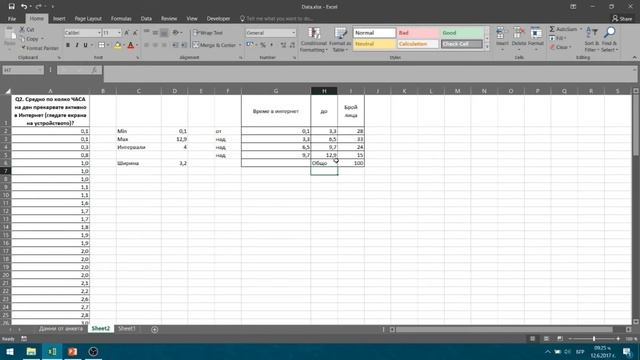This screenshot has width=640, height=360.
Task: Apply red font color
Action: coord(131,45)
